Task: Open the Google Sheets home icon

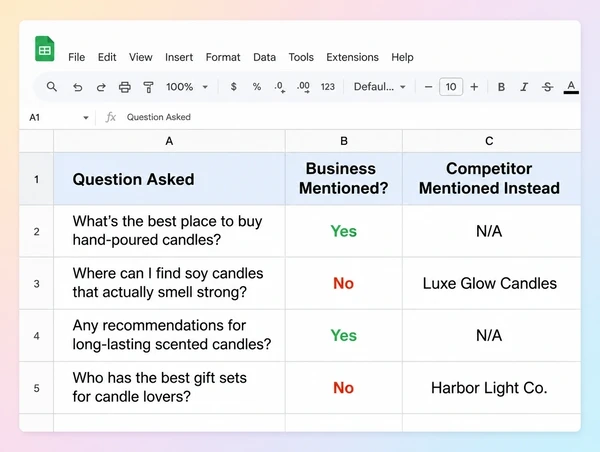Action: pyautogui.click(x=45, y=49)
